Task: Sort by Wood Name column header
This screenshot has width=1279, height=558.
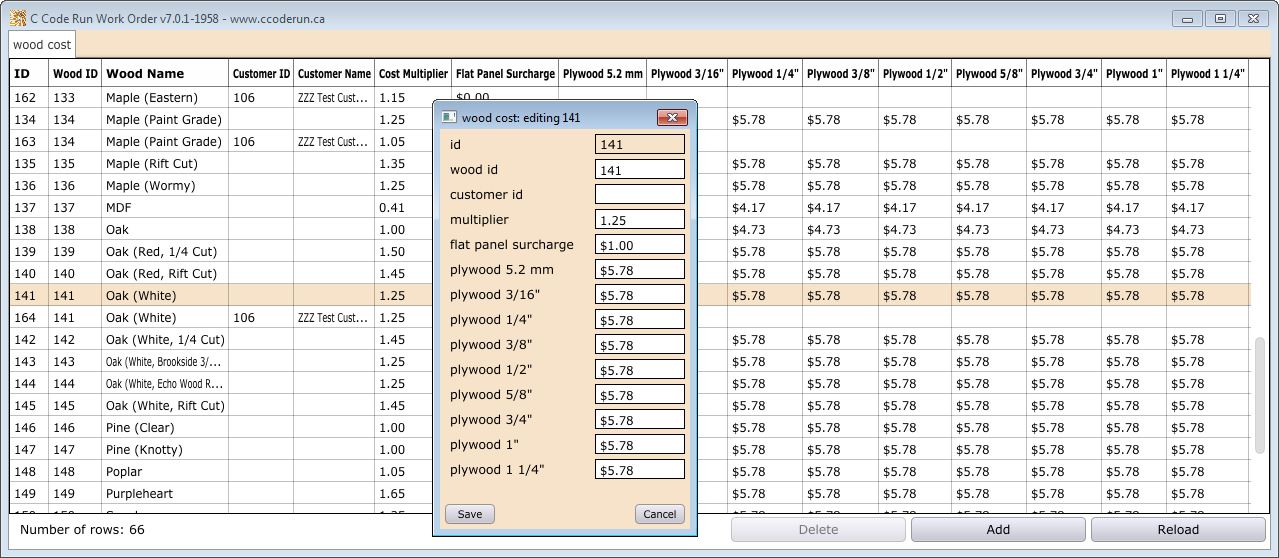Action: click(x=145, y=73)
